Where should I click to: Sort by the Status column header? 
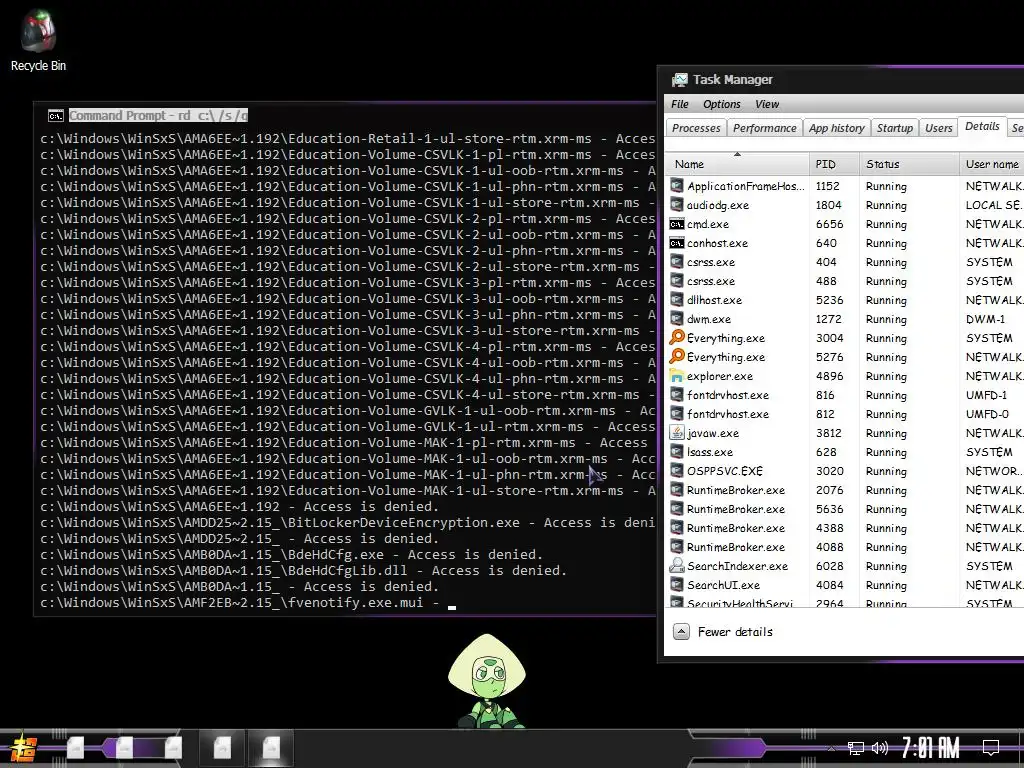pos(908,164)
